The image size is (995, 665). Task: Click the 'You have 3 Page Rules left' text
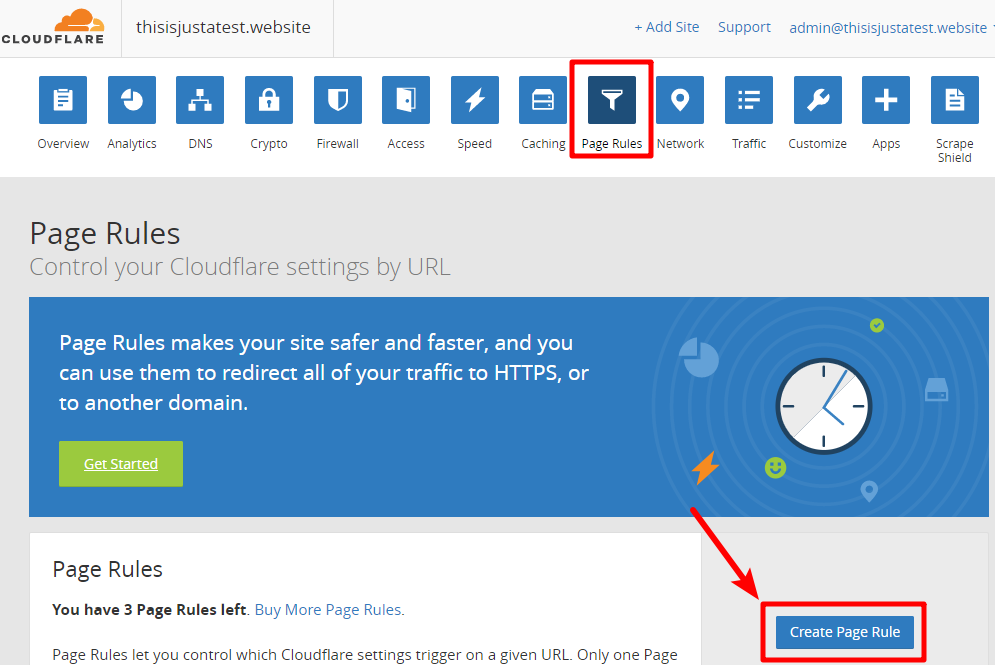pos(149,610)
